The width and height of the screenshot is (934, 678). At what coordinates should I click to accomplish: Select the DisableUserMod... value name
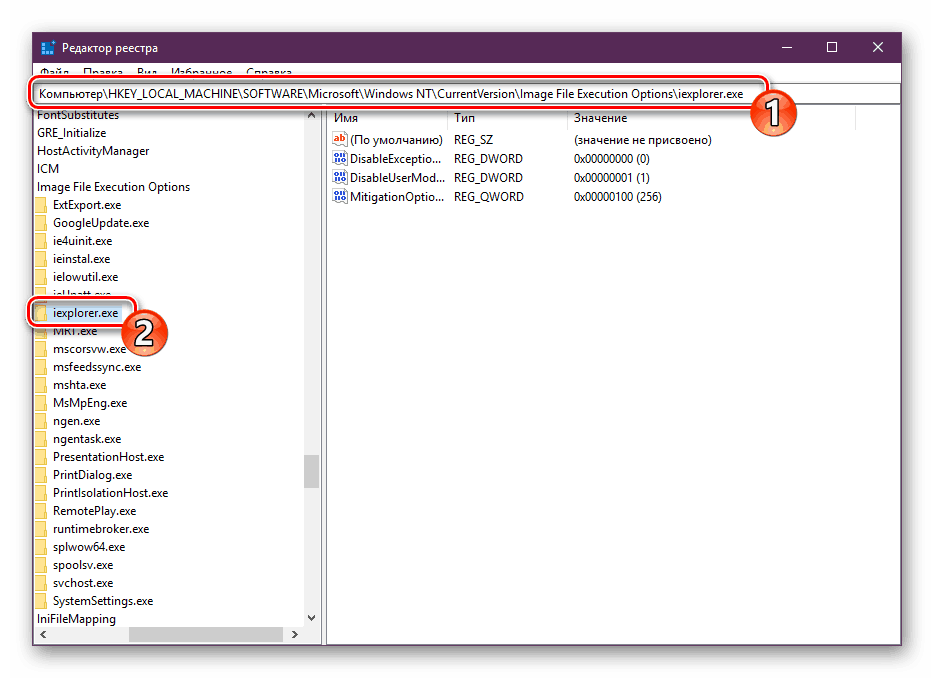(397, 178)
